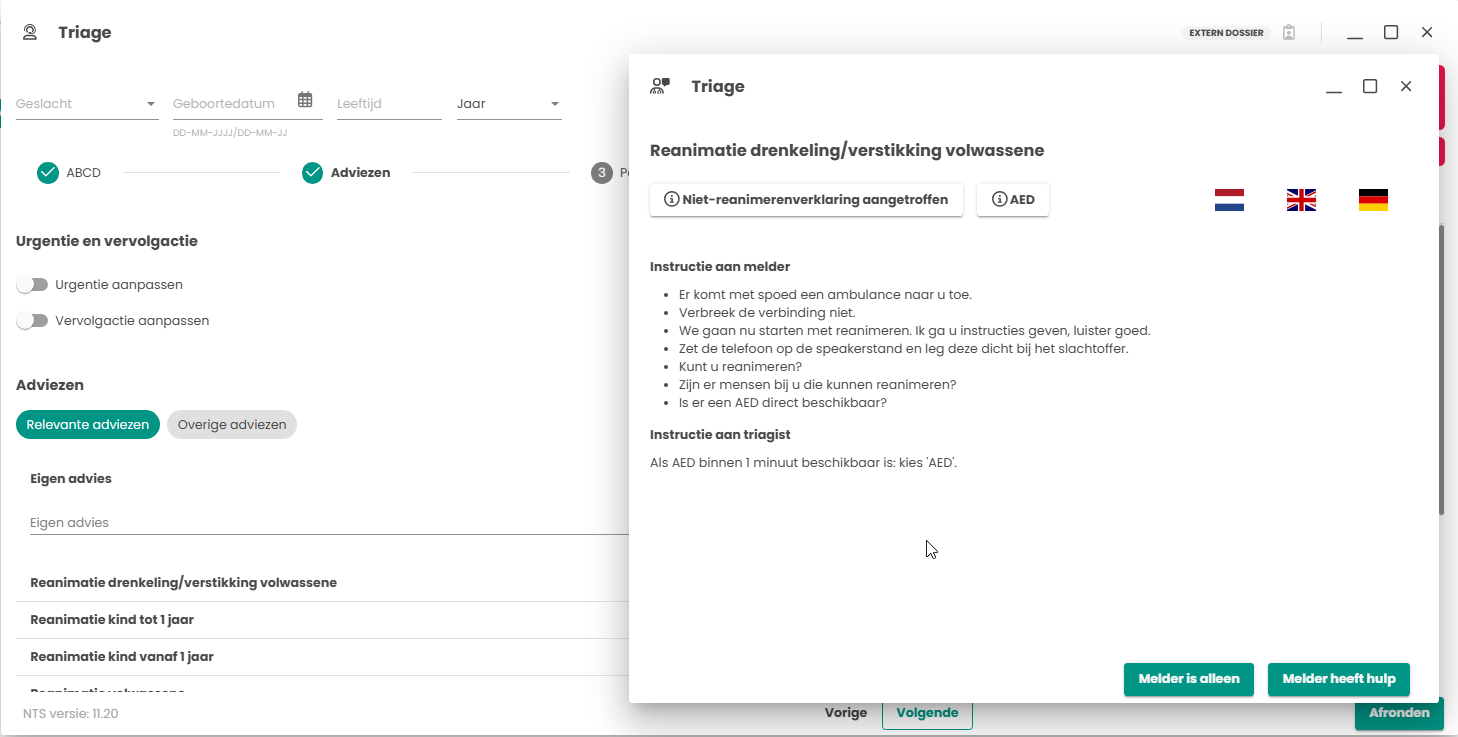Image resolution: width=1458 pixels, height=737 pixels.
Task: Click the 'Instructie aan triagist' heading
Action: 720,435
